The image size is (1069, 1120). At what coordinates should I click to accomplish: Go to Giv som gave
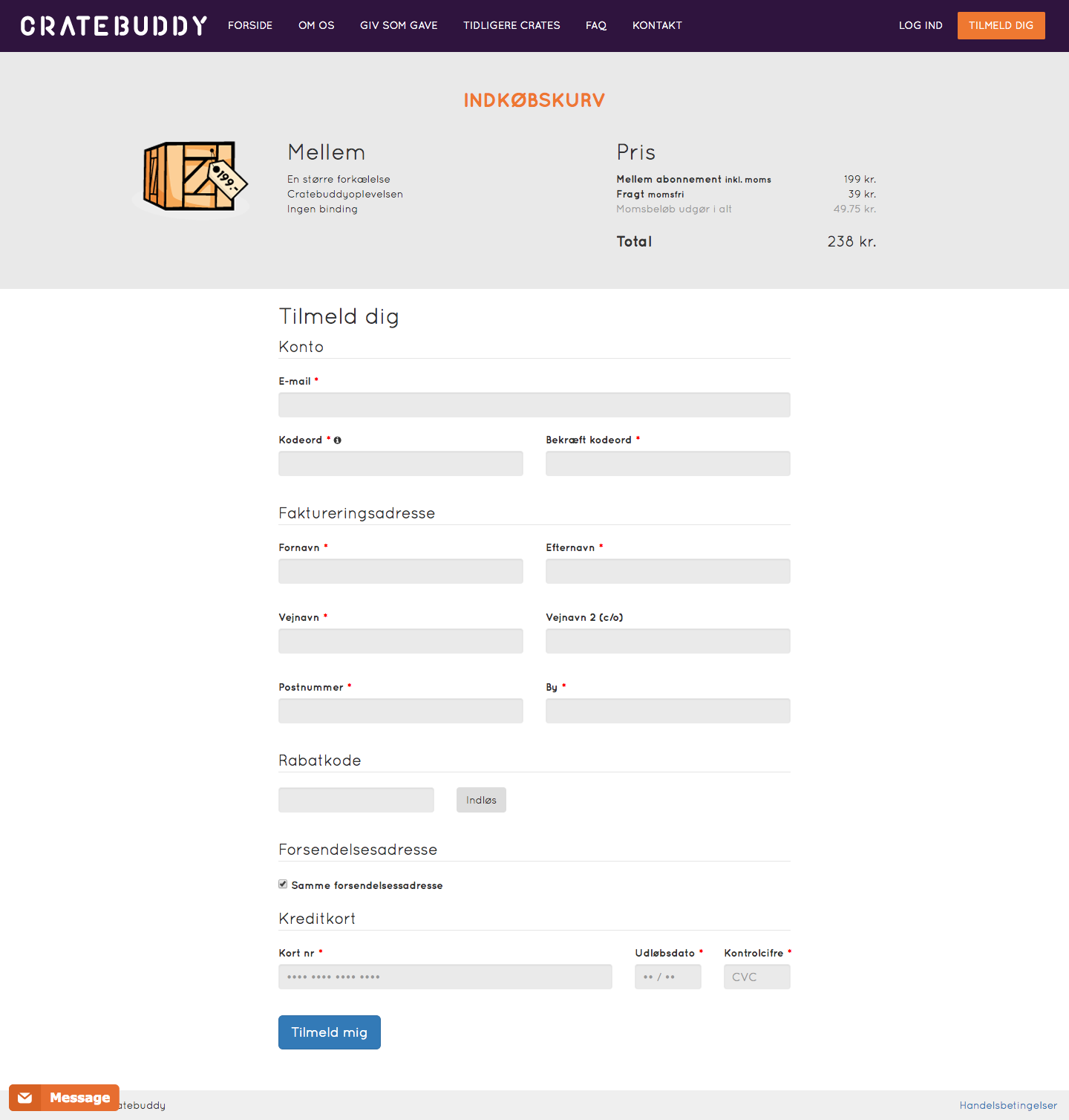click(x=399, y=25)
